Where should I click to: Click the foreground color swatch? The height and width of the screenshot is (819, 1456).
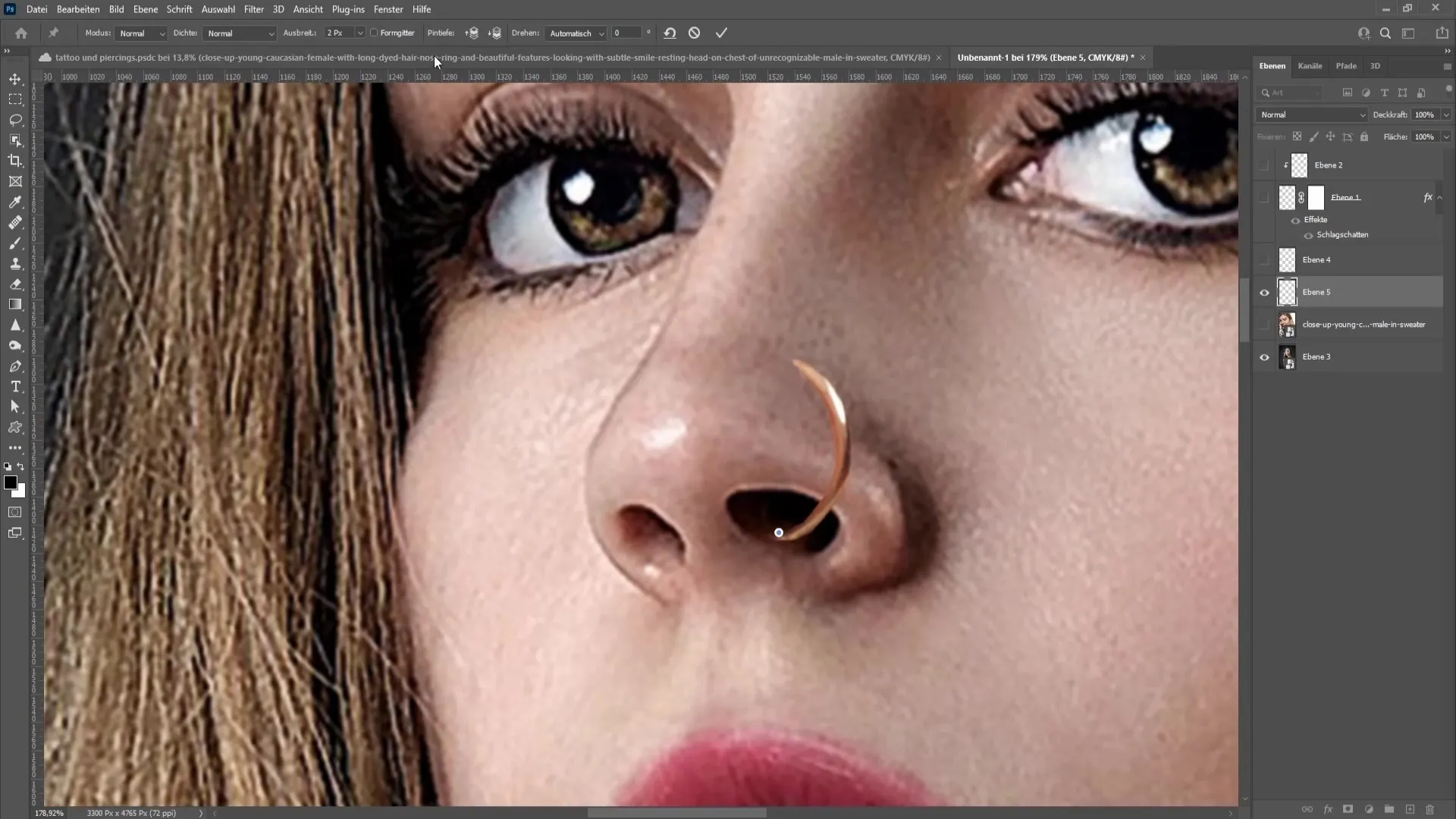[x=11, y=483]
